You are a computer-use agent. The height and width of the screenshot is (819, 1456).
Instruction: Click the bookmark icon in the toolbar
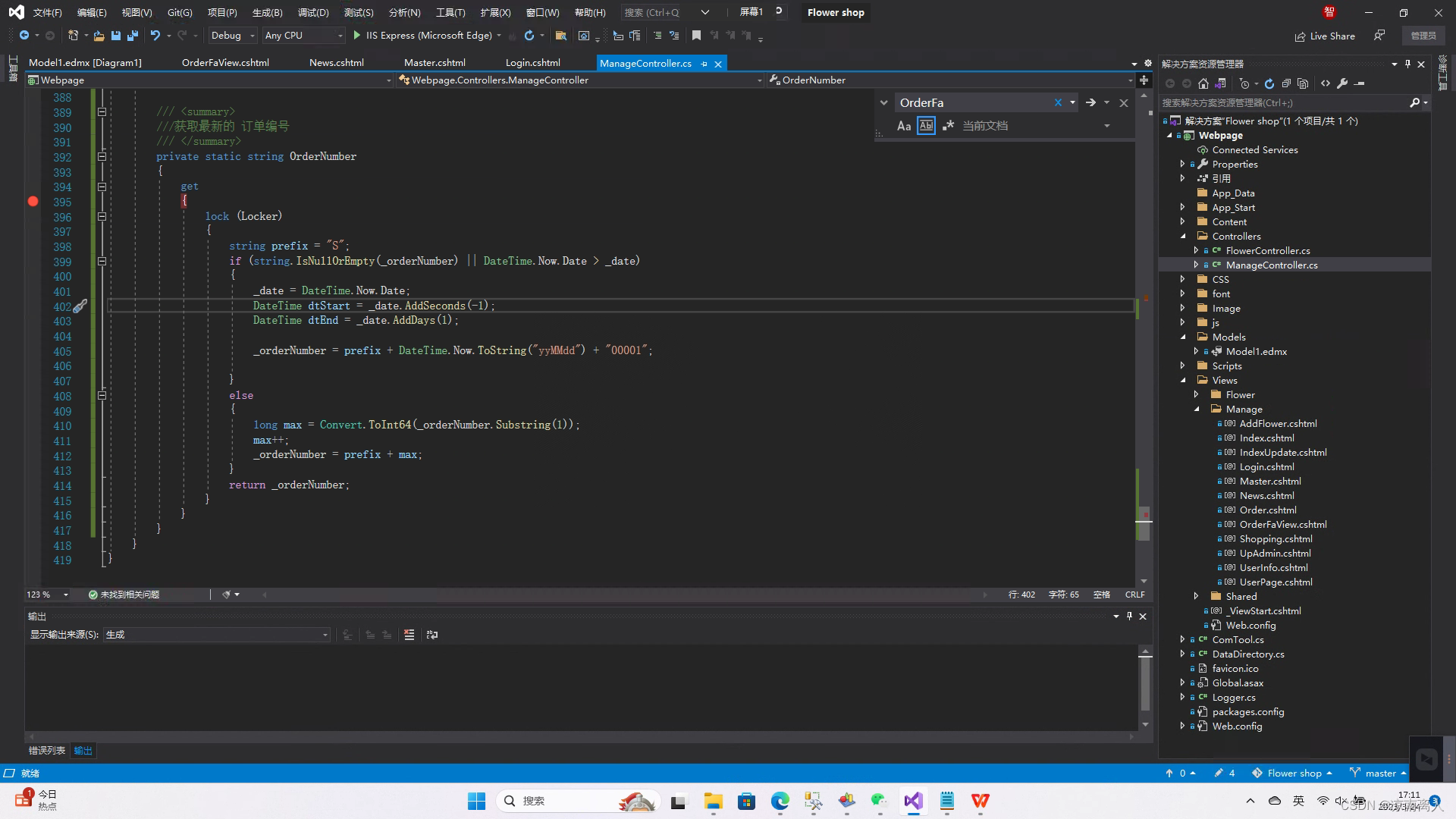[696, 35]
